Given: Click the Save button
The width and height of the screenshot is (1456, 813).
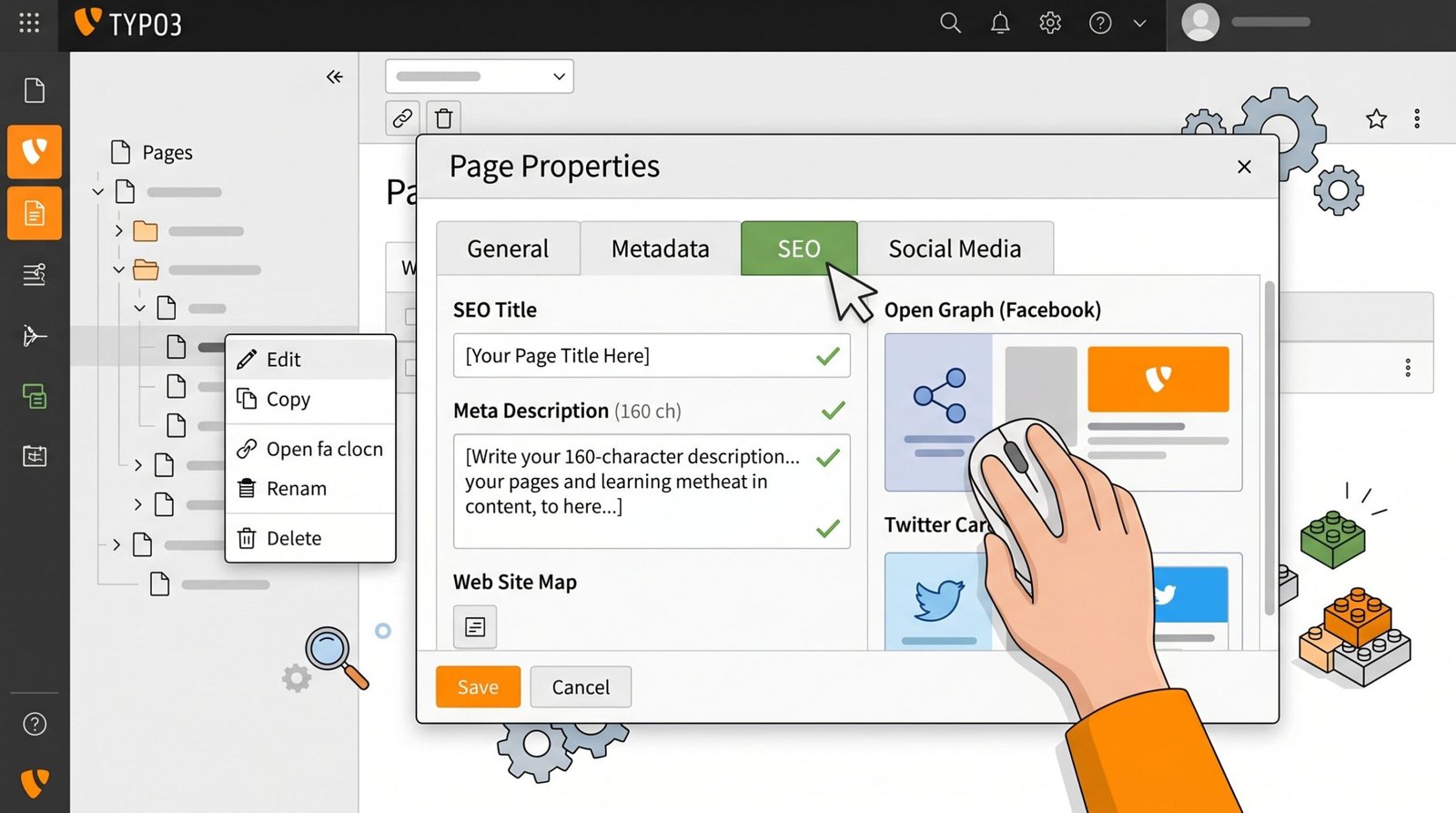Looking at the screenshot, I should point(478,687).
